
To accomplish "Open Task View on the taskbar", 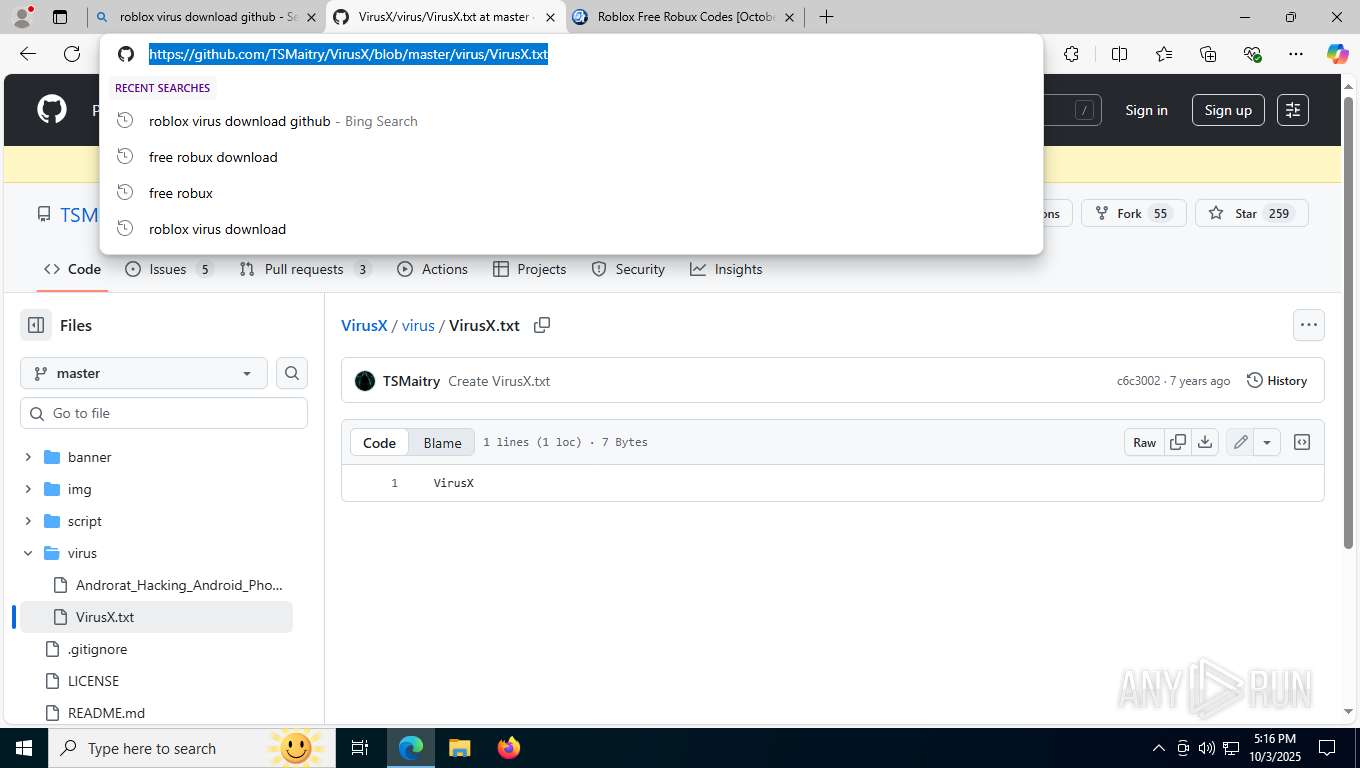I will [x=360, y=748].
